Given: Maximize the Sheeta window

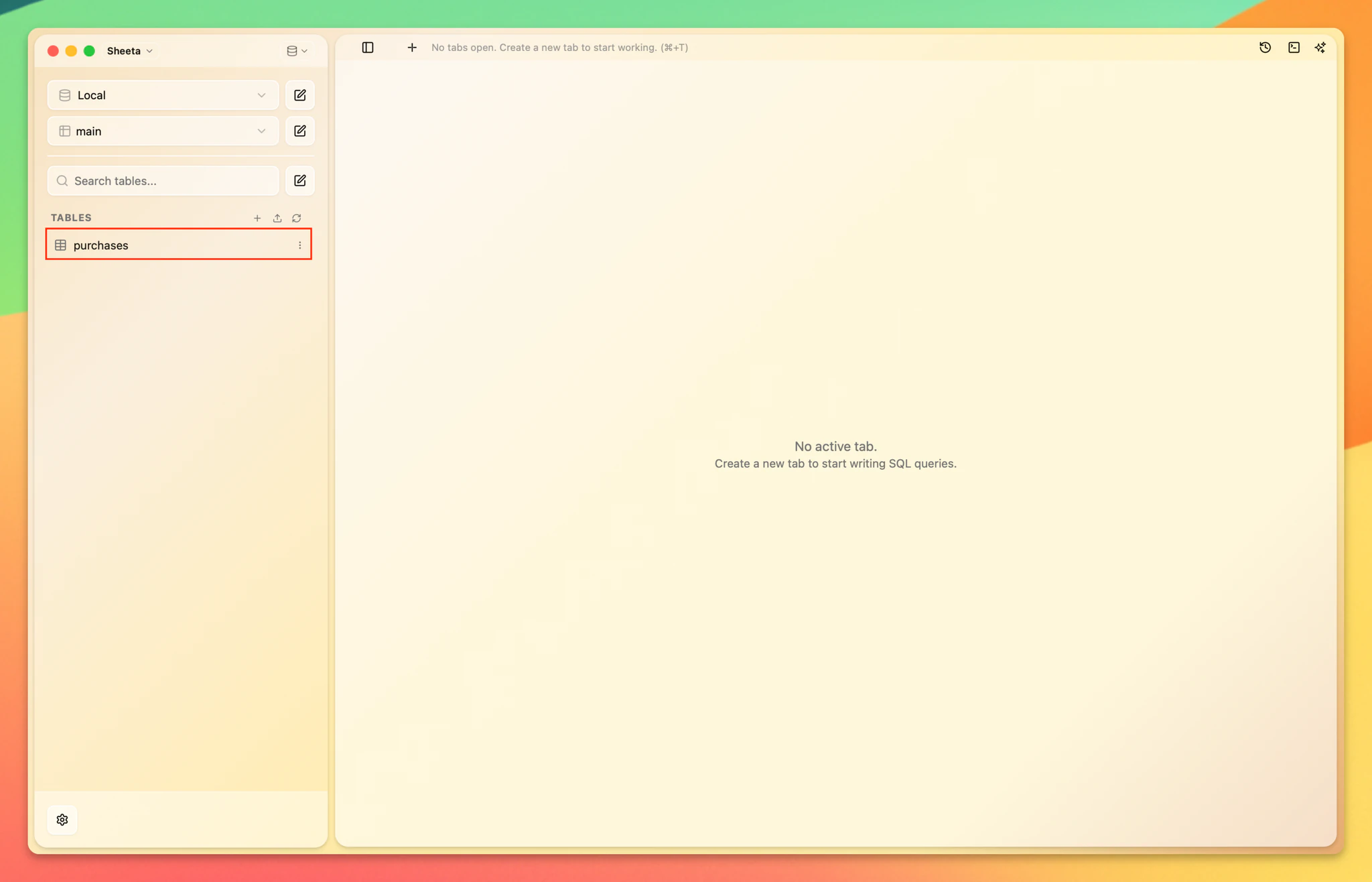Looking at the screenshot, I should click(89, 51).
